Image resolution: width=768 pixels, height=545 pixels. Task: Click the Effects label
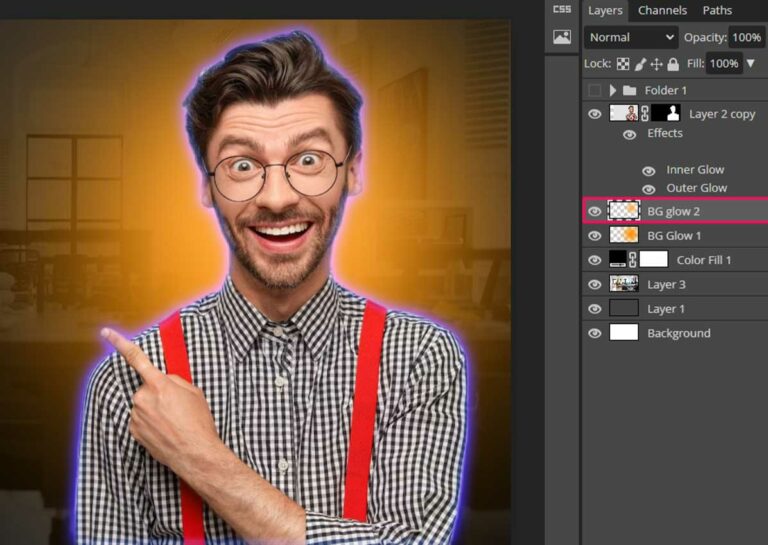pyautogui.click(x=665, y=133)
